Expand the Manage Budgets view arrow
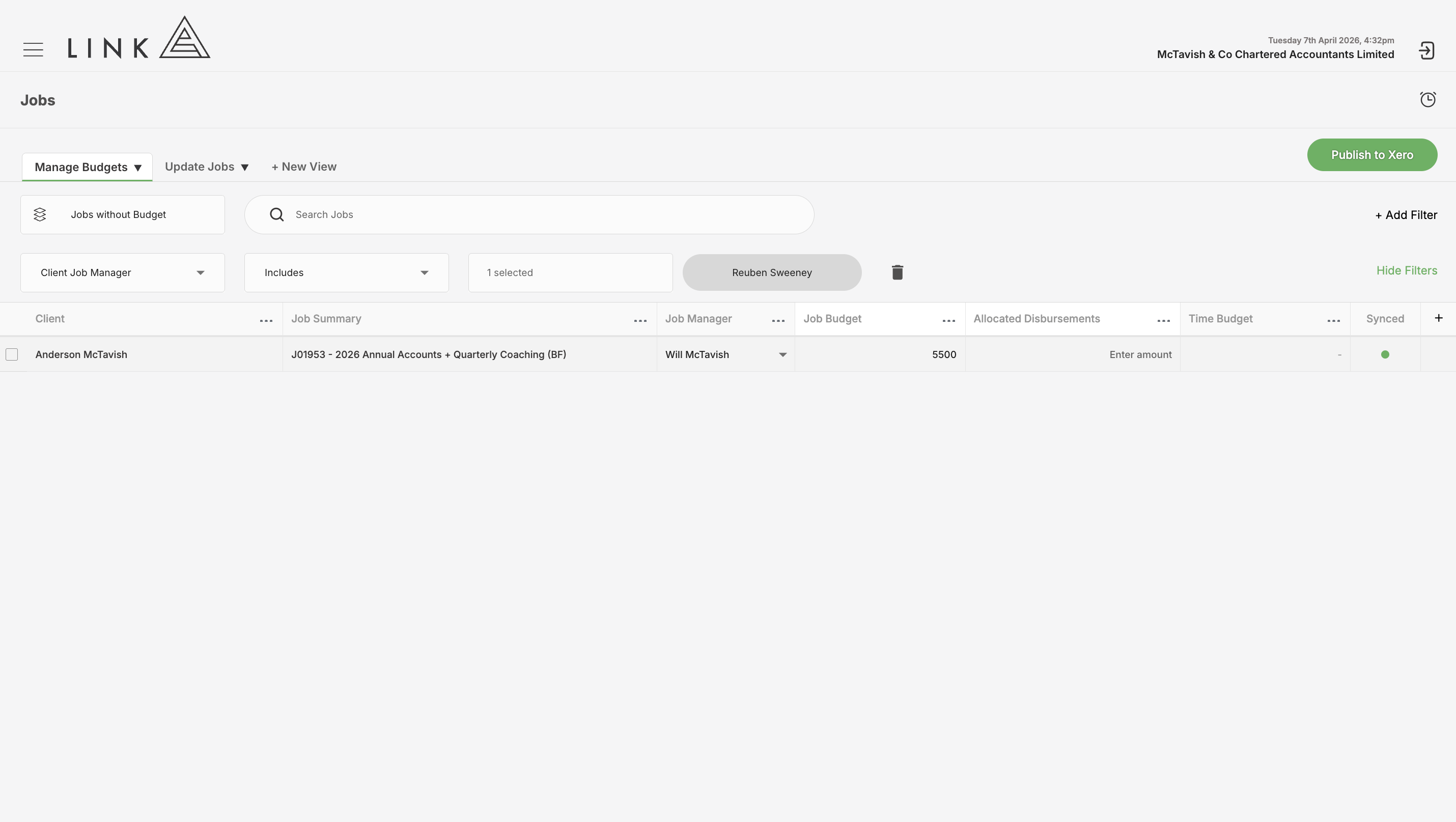Image resolution: width=1456 pixels, height=822 pixels. 138,168
